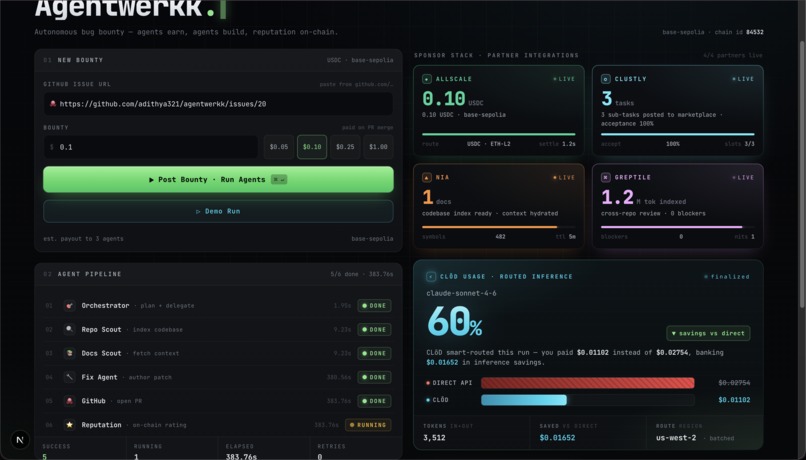Viewport: 806px width, 460px height.
Task: Click the Docs Scout DONE status badge
Action: 374,354
